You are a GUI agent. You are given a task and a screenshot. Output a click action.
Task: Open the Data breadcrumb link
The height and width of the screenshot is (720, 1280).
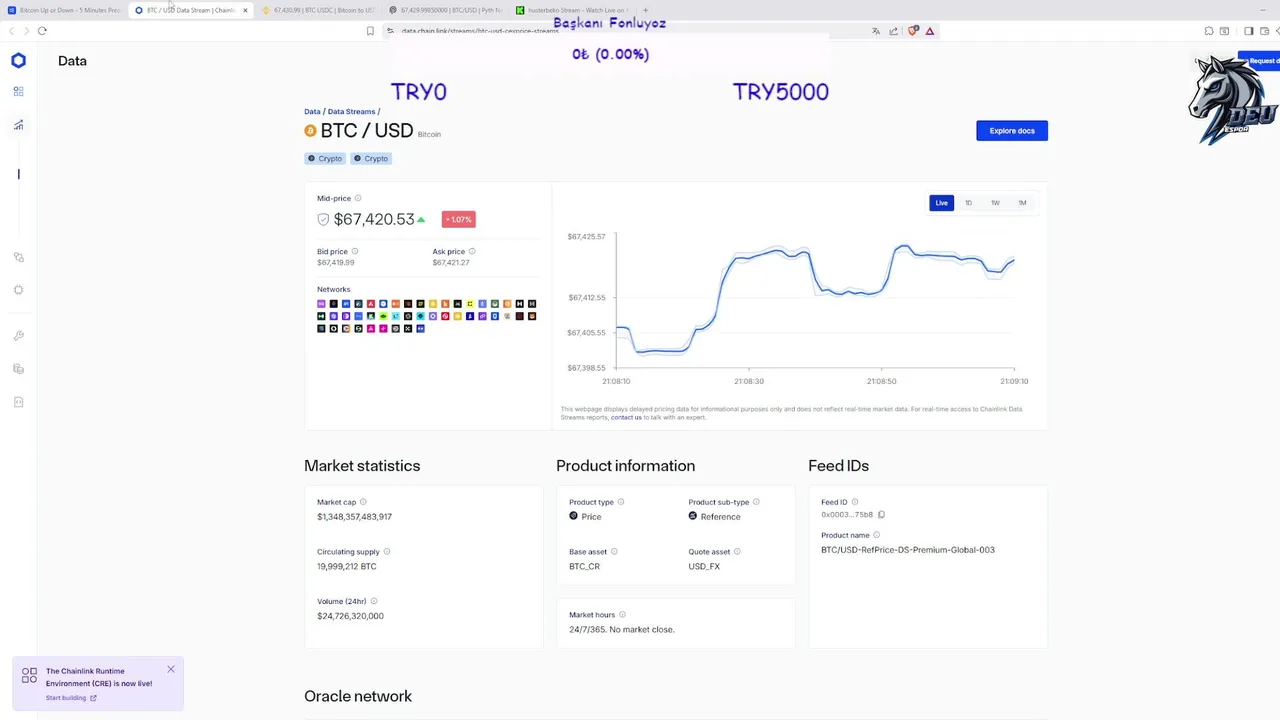pyautogui.click(x=312, y=112)
